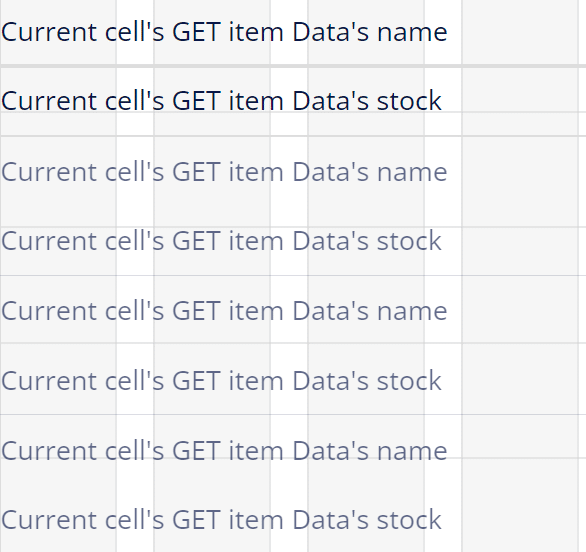The image size is (586, 552).
Task: Click the first greyed 'Data's name' text
Action: (x=370, y=172)
